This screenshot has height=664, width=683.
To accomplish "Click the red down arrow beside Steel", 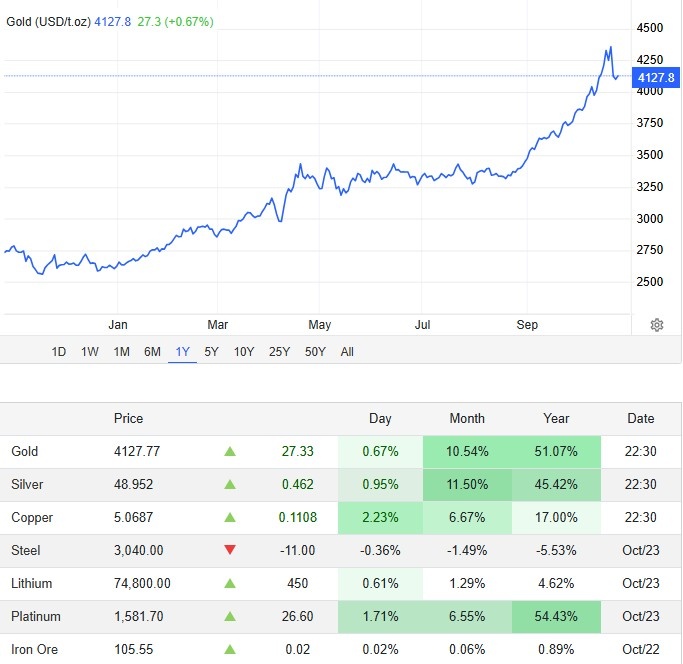I will [x=230, y=550].
